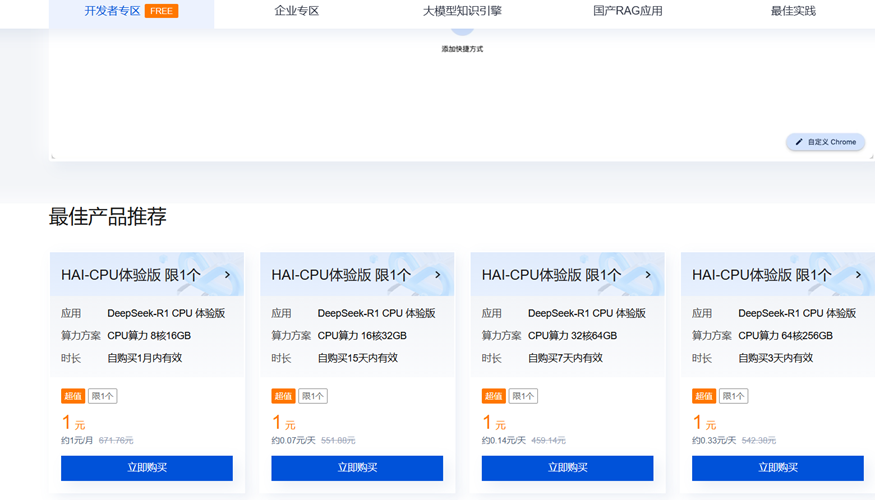Click the crossed-out price 459.14元
Viewport: 875px width, 500px height.
click(x=549, y=440)
